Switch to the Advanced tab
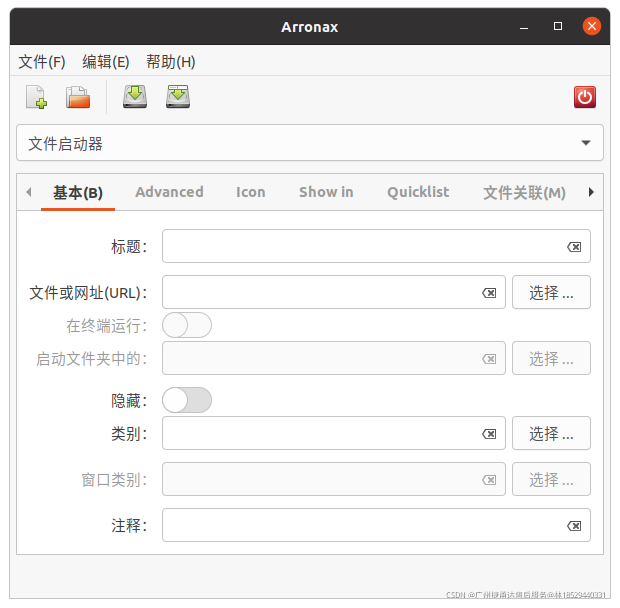Screen dimensions: 620x608 pos(169,192)
